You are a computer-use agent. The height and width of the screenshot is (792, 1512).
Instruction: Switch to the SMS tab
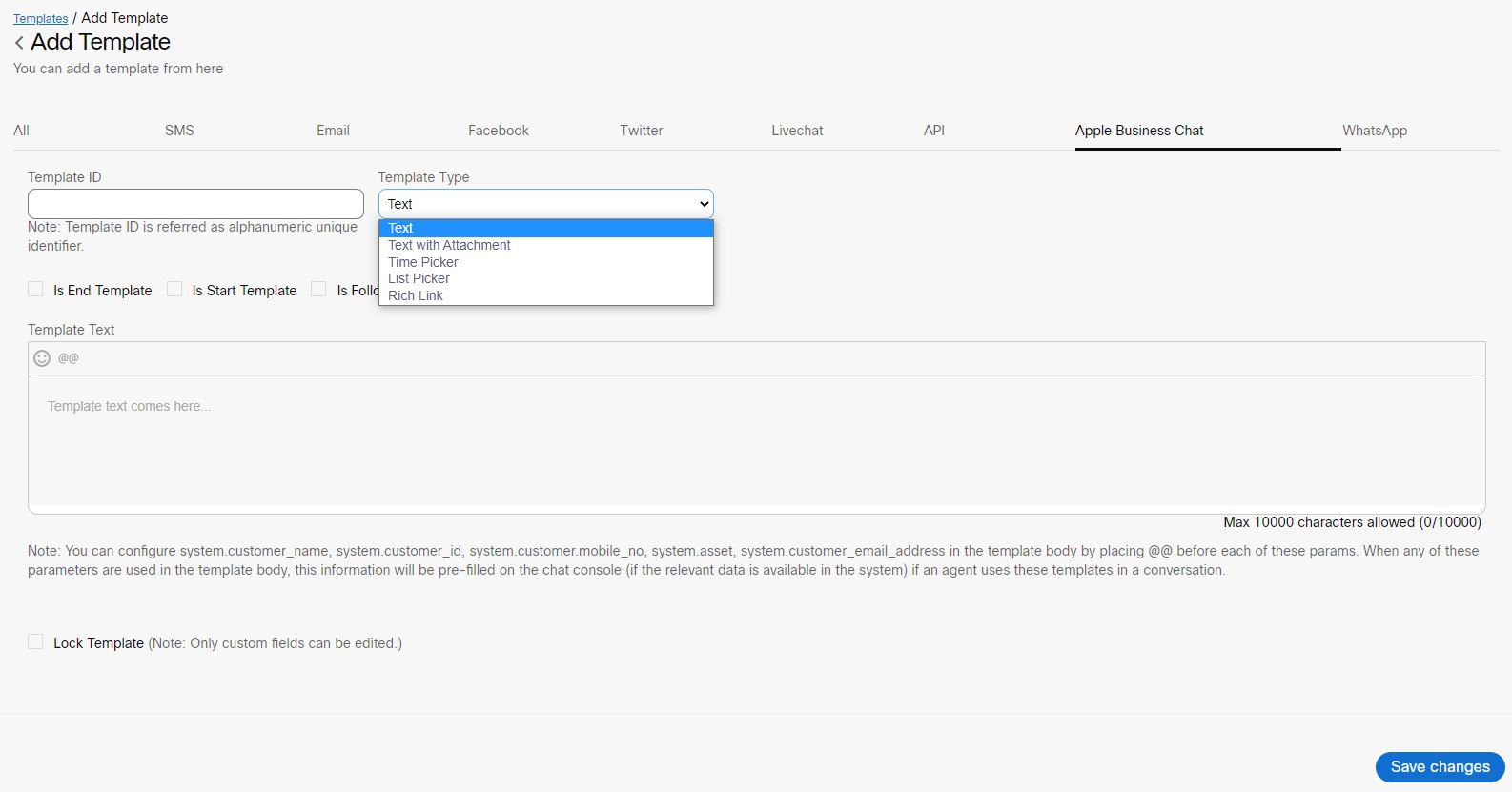[x=179, y=131]
